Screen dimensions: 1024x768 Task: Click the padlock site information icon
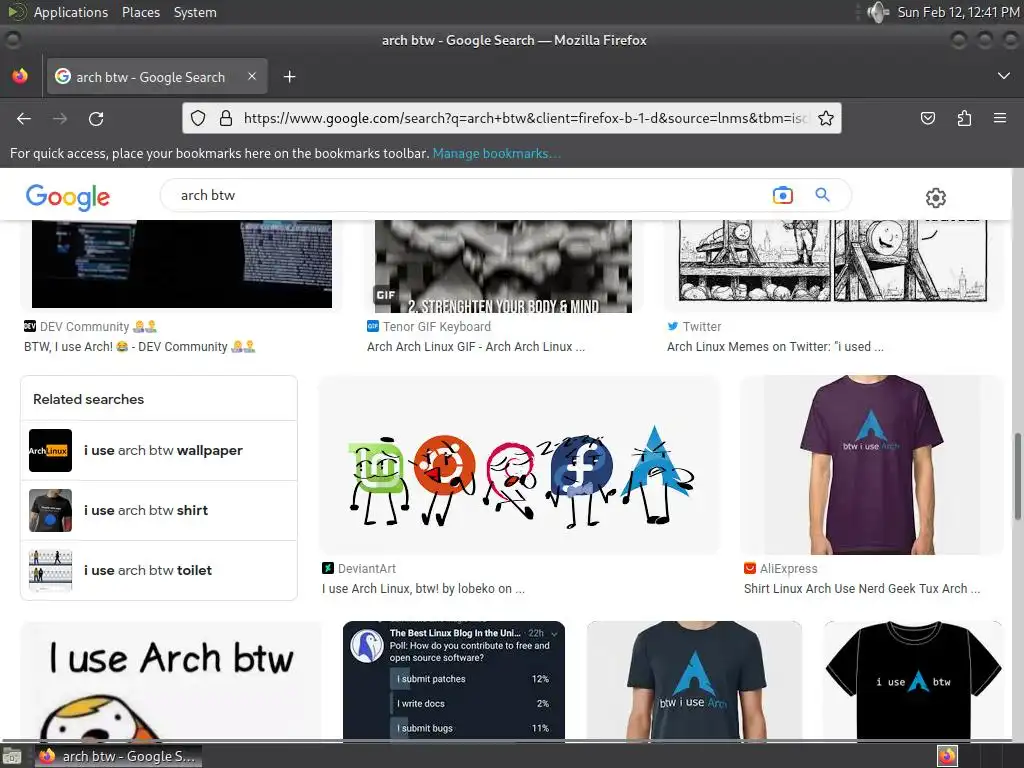[x=226, y=118]
